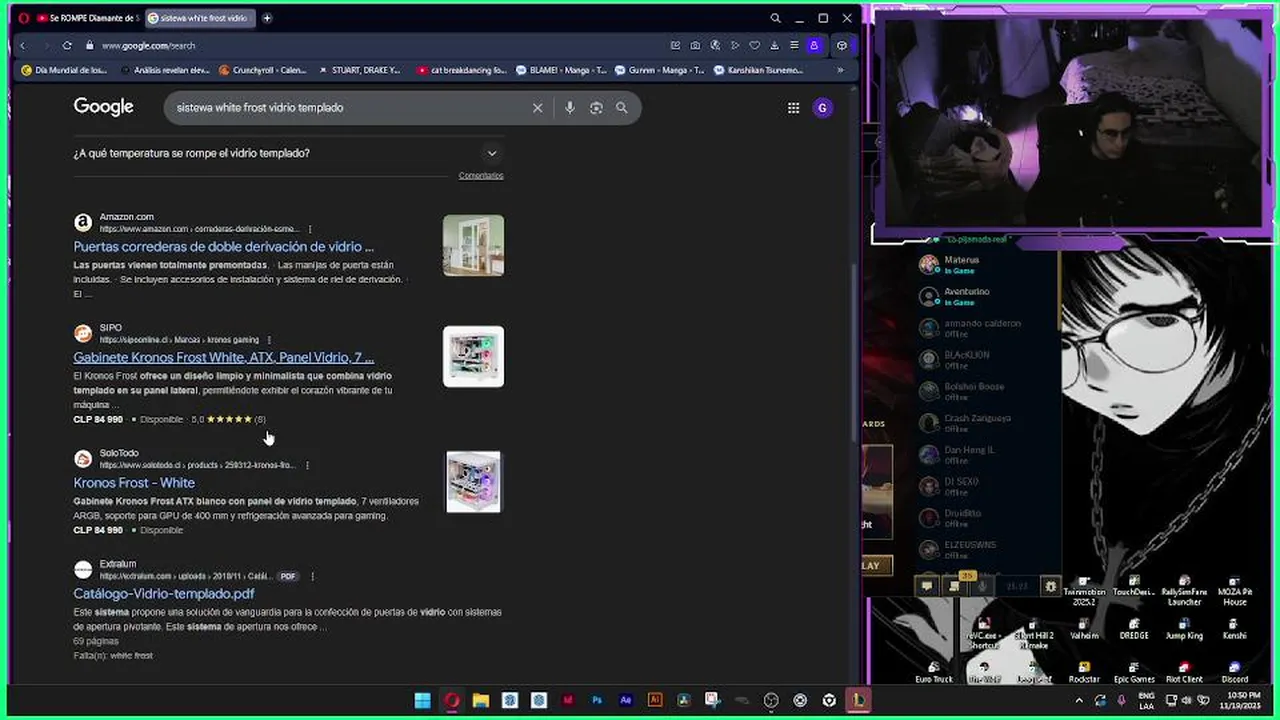The height and width of the screenshot is (720, 1280).
Task: Click the Google search input field
Action: pos(350,107)
